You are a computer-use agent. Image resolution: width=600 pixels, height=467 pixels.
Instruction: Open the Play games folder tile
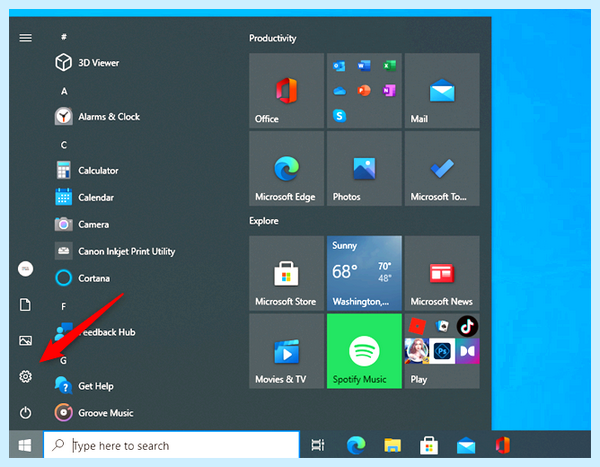click(x=442, y=351)
